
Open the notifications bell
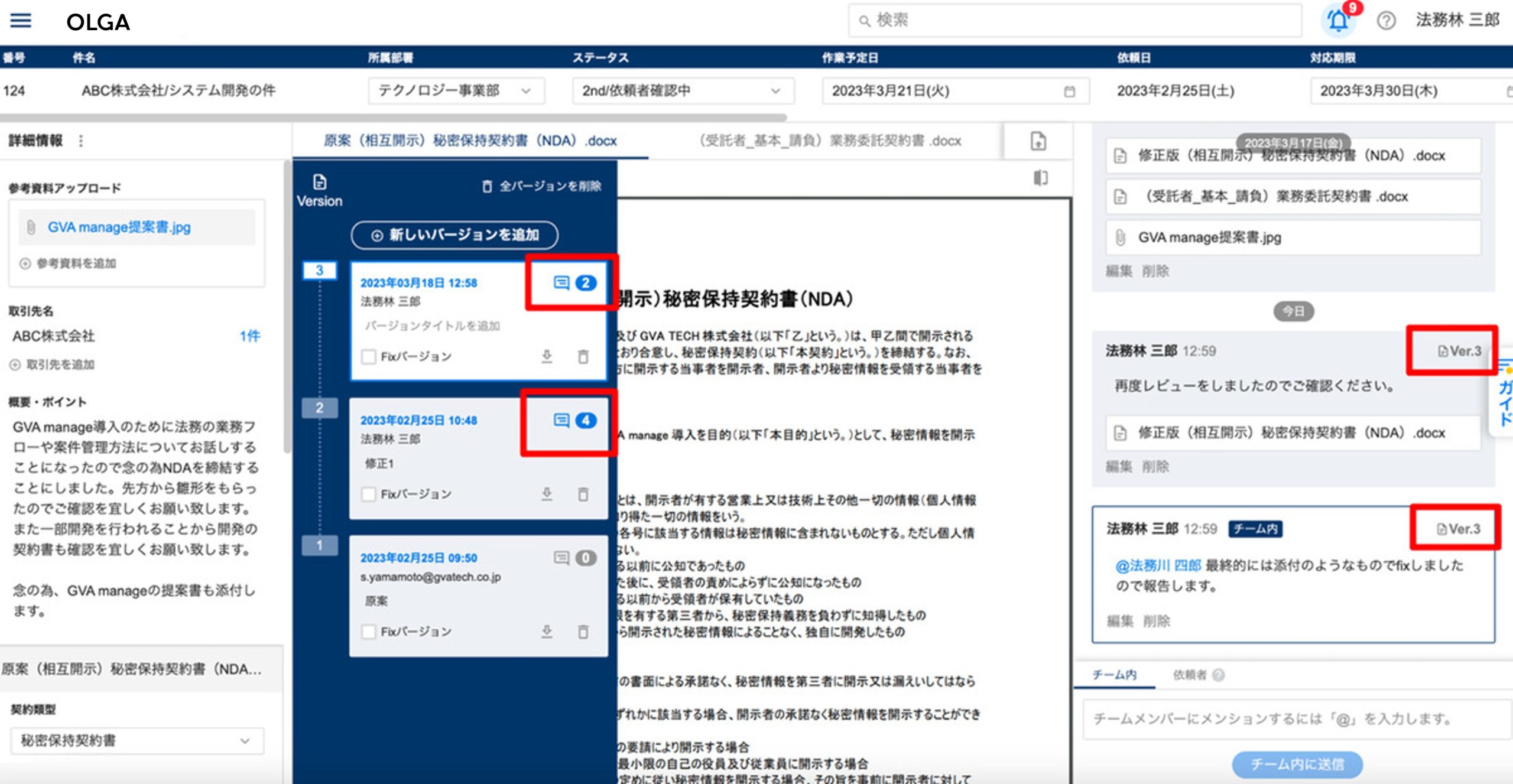(1338, 21)
